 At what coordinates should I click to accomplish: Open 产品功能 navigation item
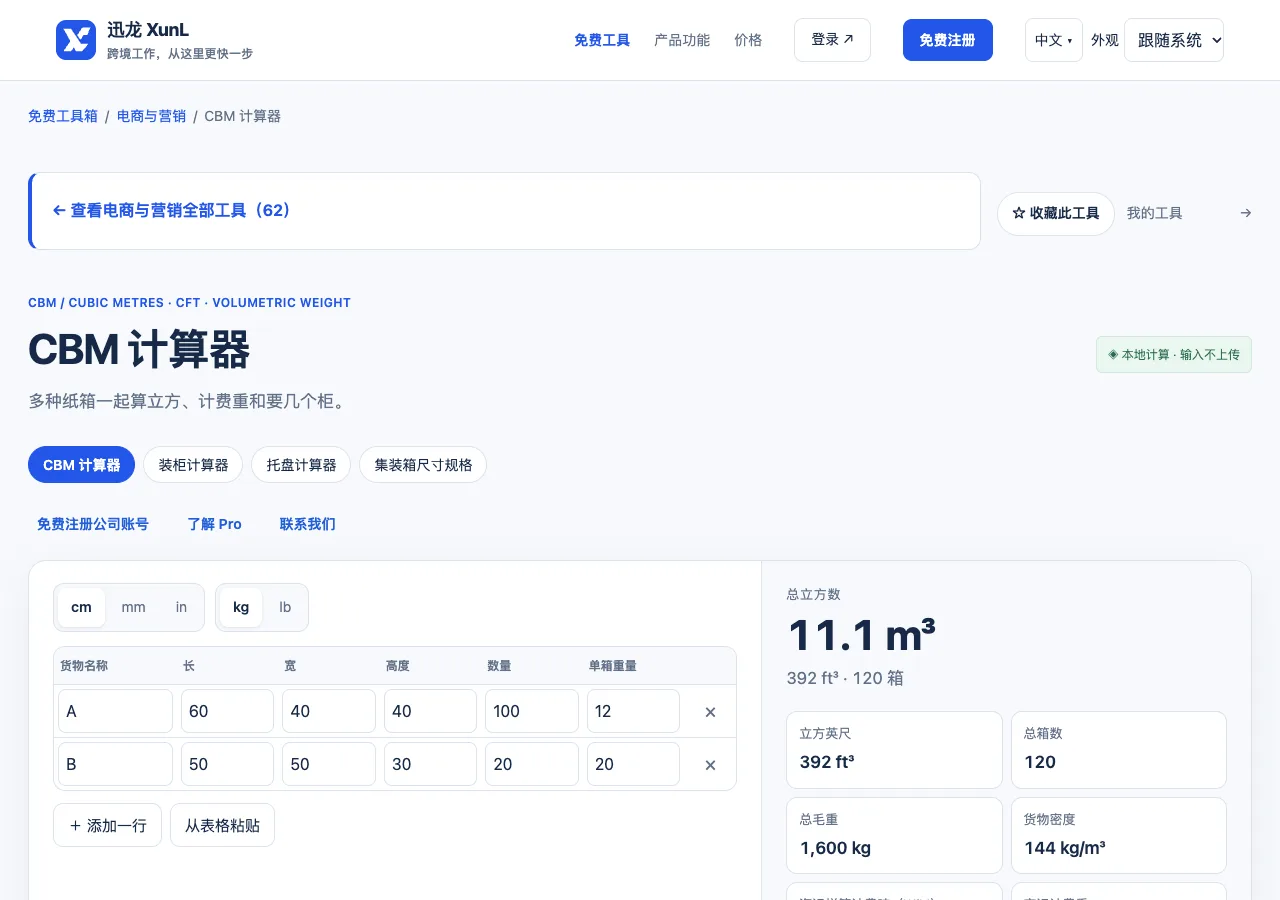[x=682, y=40]
